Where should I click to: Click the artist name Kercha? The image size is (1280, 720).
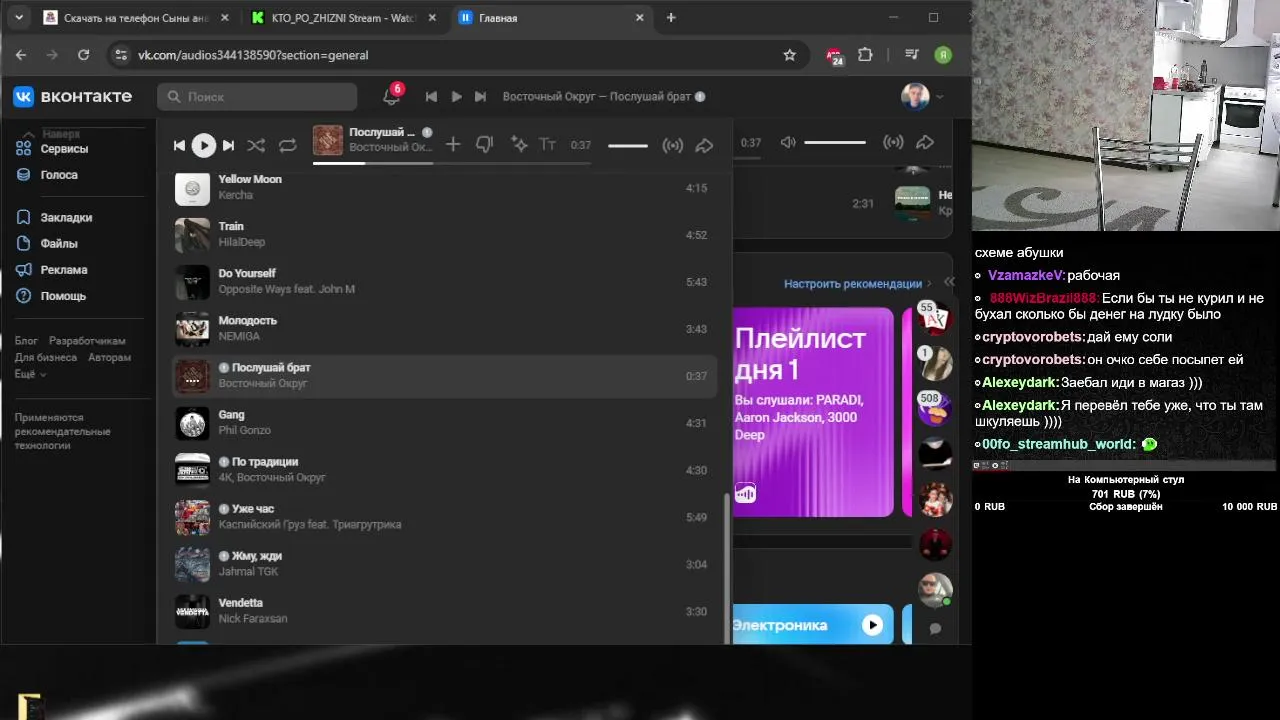click(x=236, y=195)
